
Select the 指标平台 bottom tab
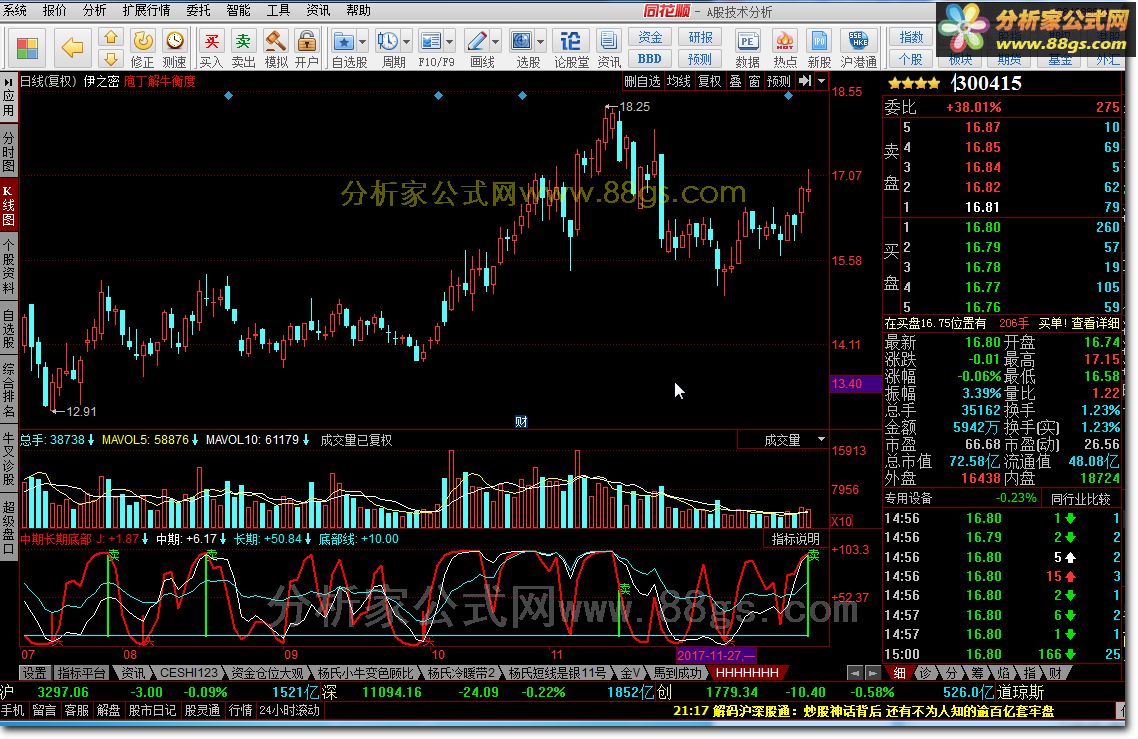[81, 673]
